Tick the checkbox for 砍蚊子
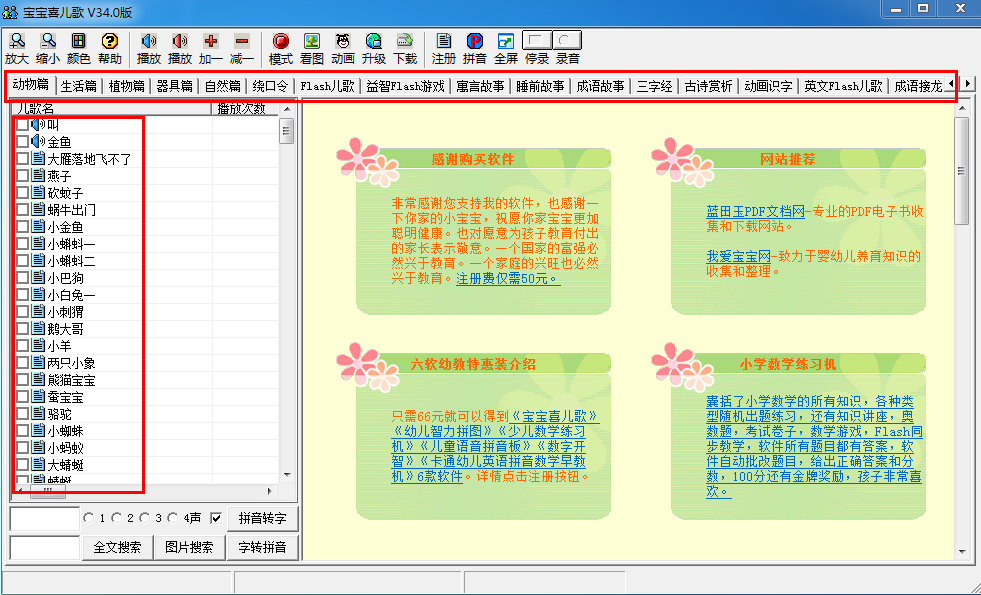 click(22, 192)
